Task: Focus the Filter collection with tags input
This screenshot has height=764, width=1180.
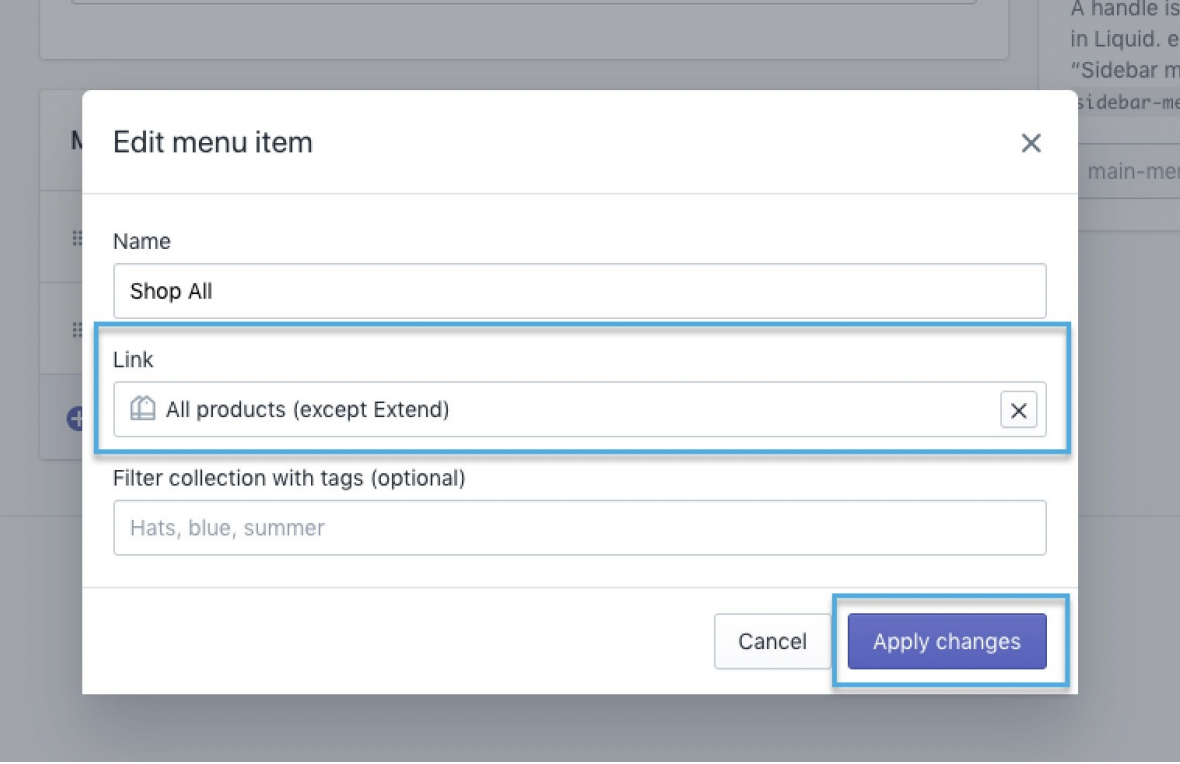Action: point(580,527)
